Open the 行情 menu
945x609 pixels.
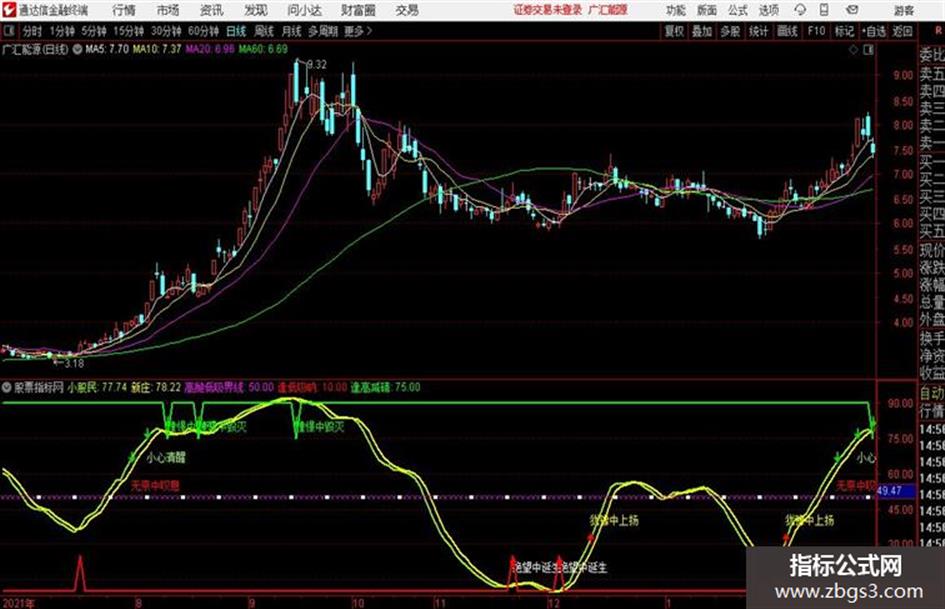(x=124, y=10)
